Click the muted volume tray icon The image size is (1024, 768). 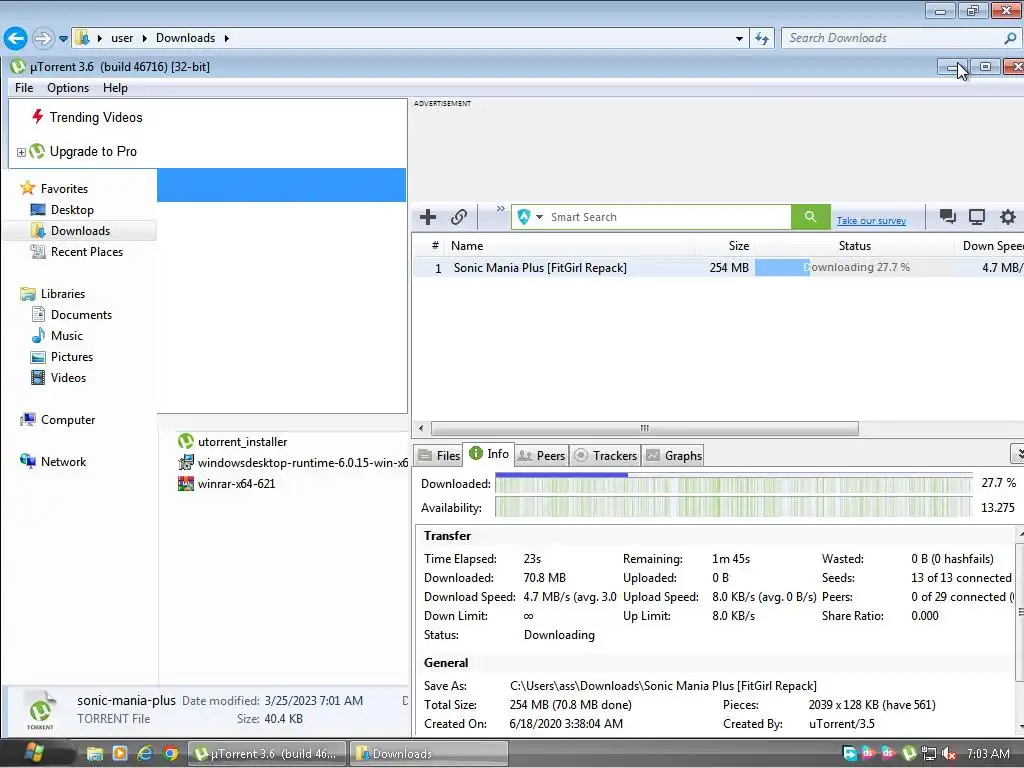pos(949,754)
